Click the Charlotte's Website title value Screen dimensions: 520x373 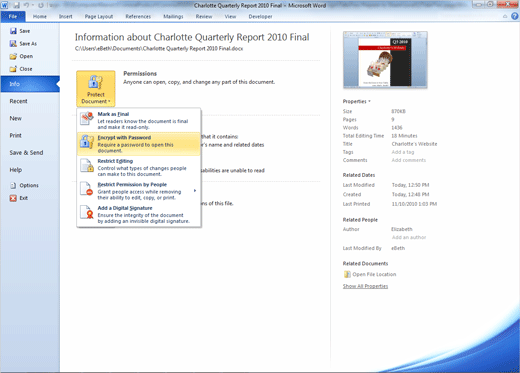[x=414, y=144]
